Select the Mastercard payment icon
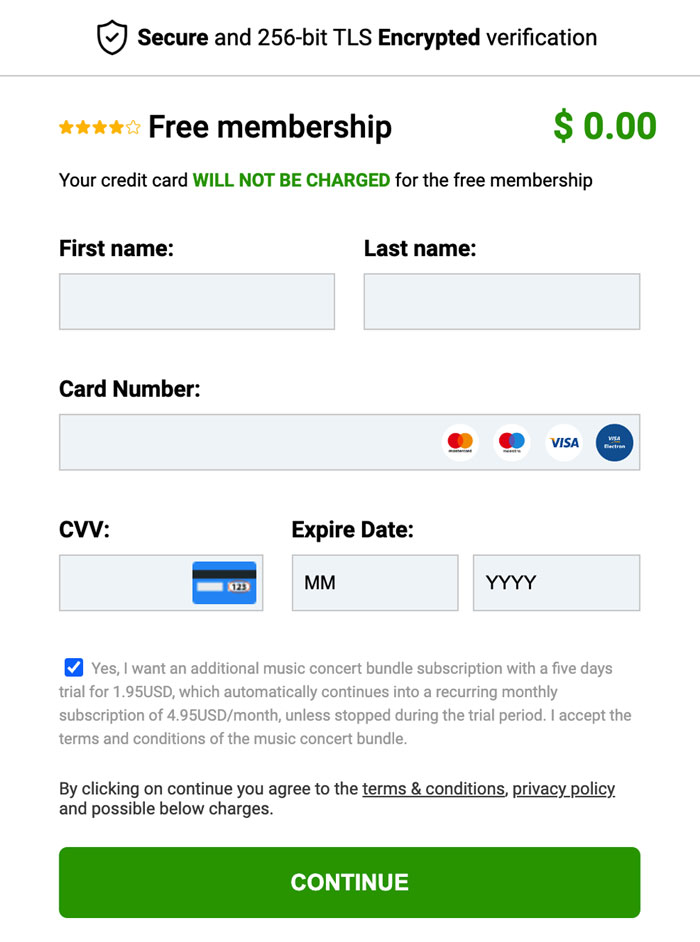700x942 pixels. click(461, 441)
